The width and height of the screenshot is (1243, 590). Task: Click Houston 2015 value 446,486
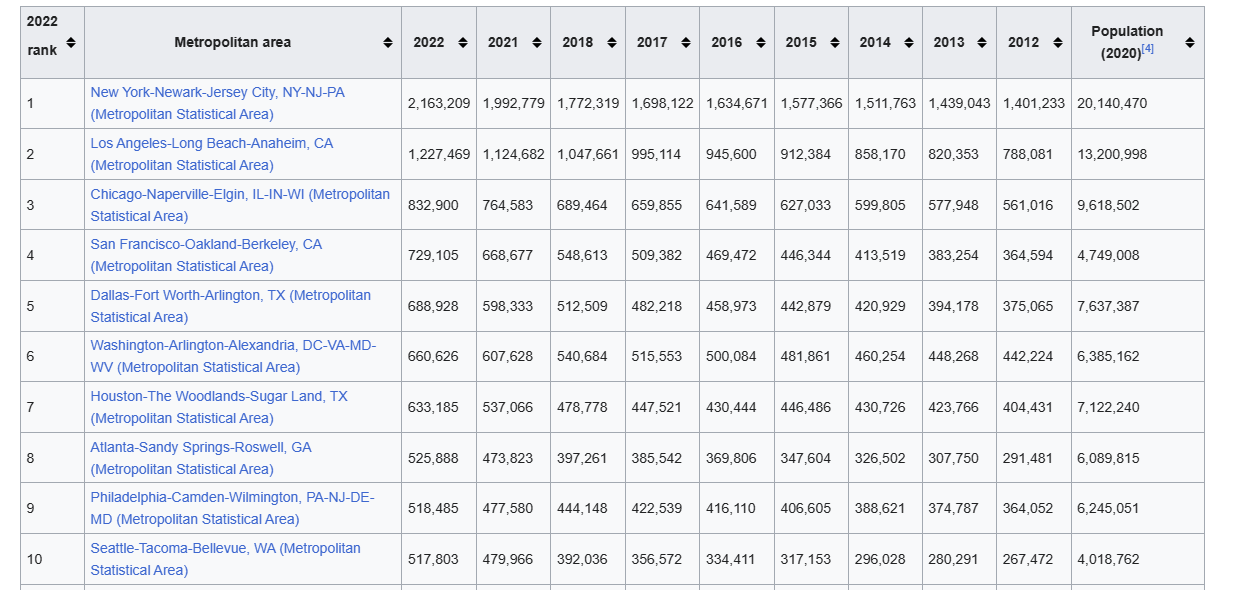pos(806,407)
